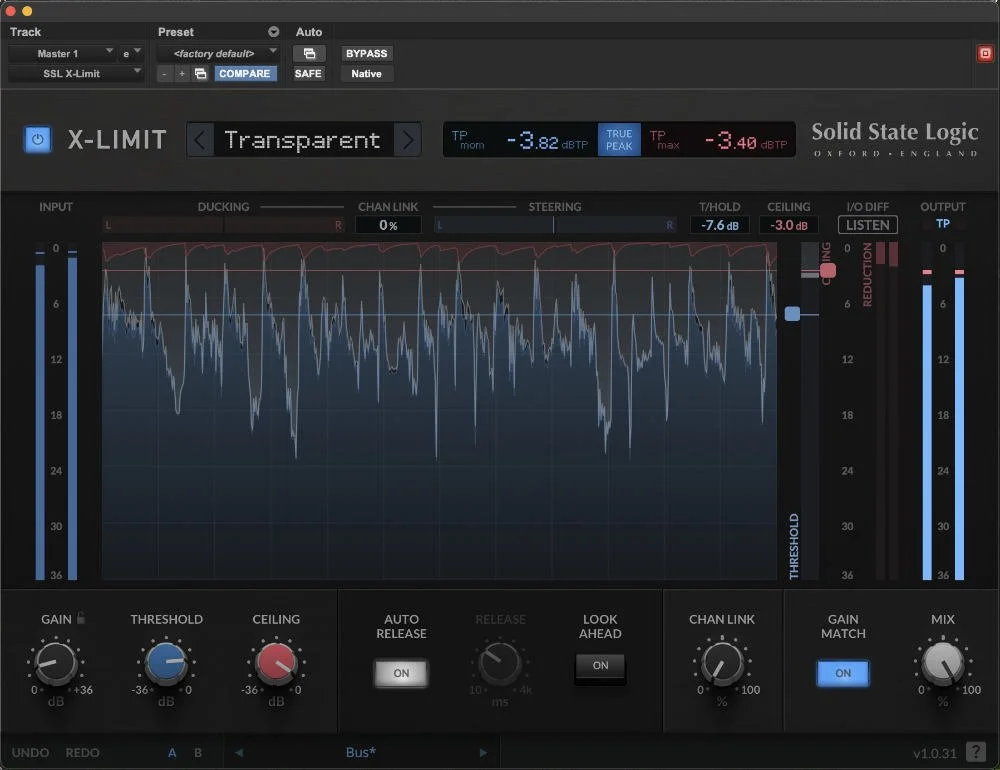Select the B comparison slot

(x=198, y=753)
